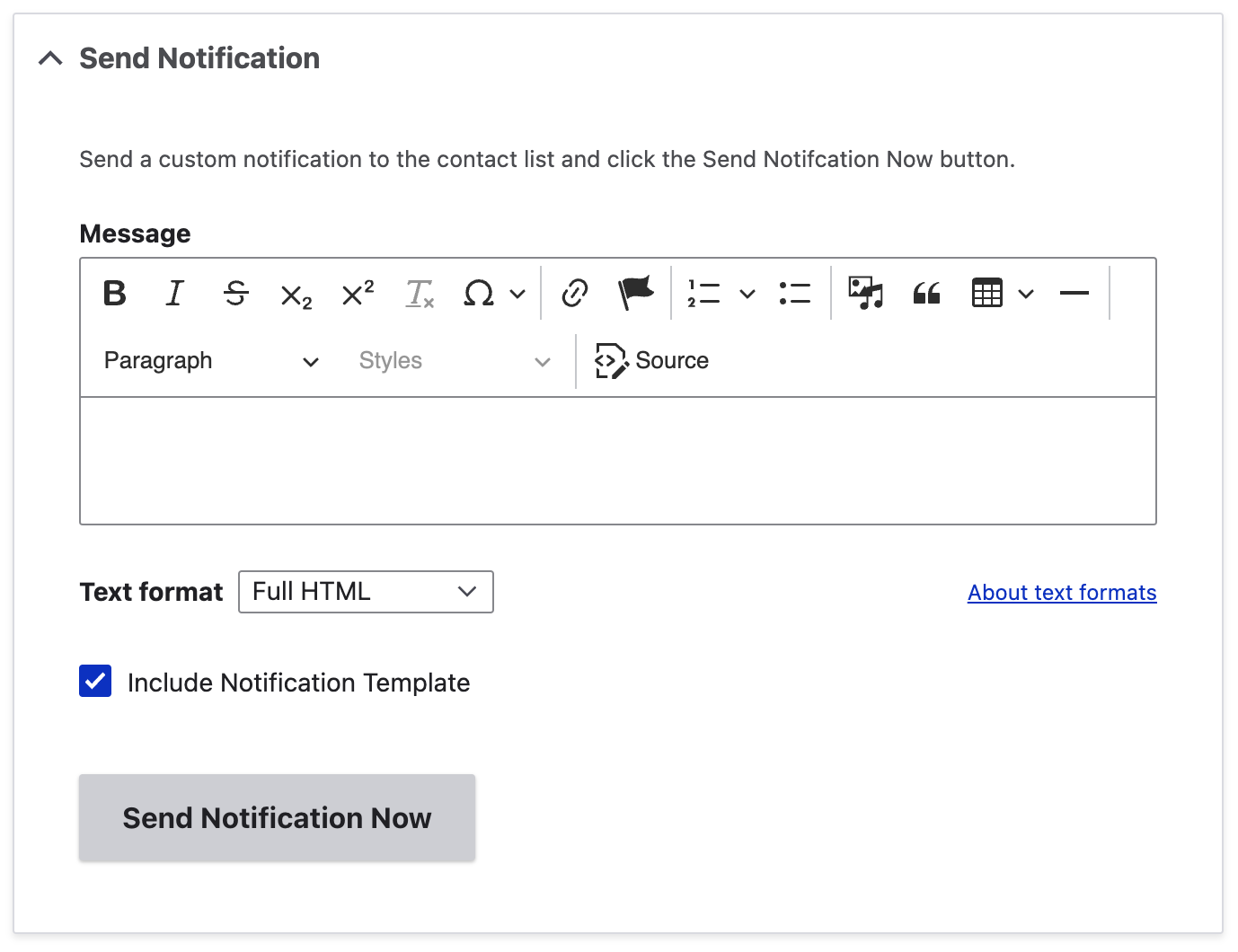Insert a block quote

tap(926, 294)
